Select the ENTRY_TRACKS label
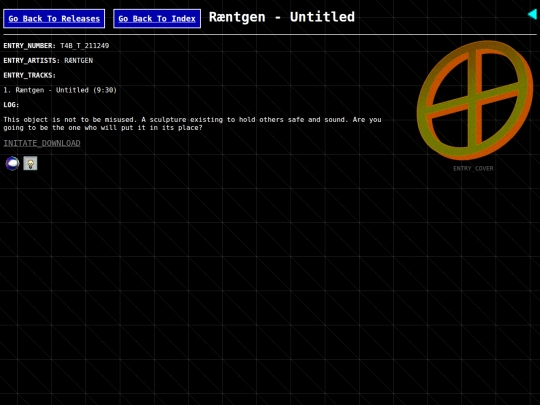 [x=29, y=75]
